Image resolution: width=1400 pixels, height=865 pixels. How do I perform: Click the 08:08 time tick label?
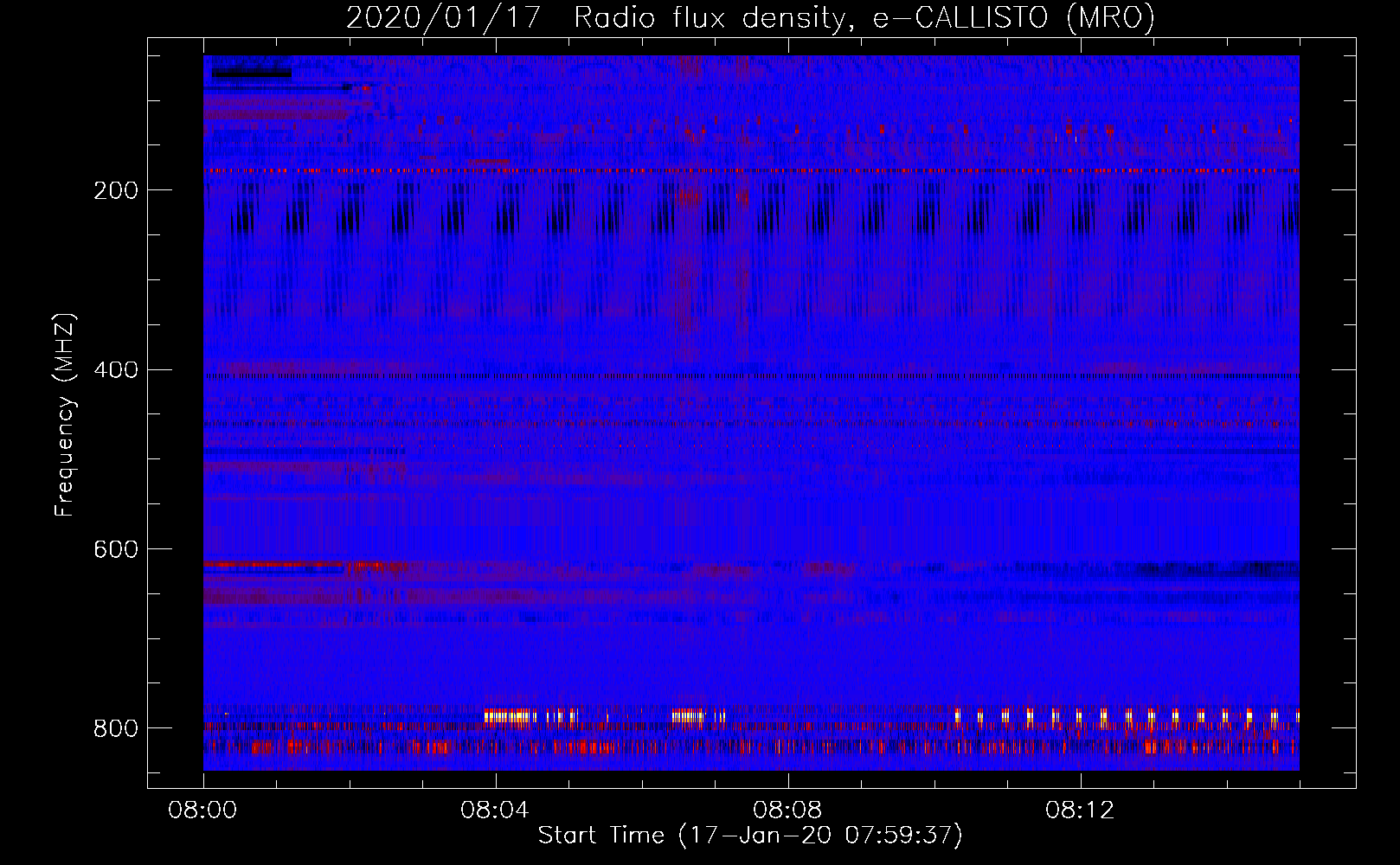(x=788, y=811)
